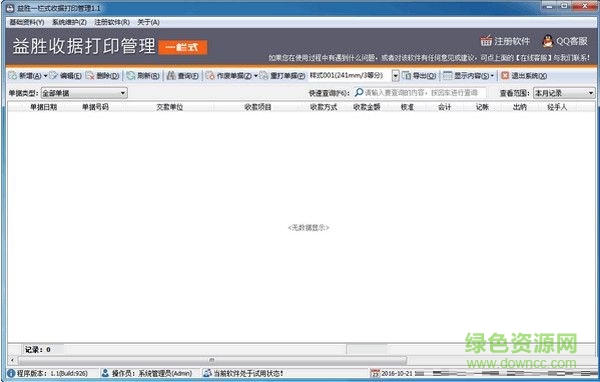Click the 收款方式 column header
The width and height of the screenshot is (600, 382).
[324, 107]
